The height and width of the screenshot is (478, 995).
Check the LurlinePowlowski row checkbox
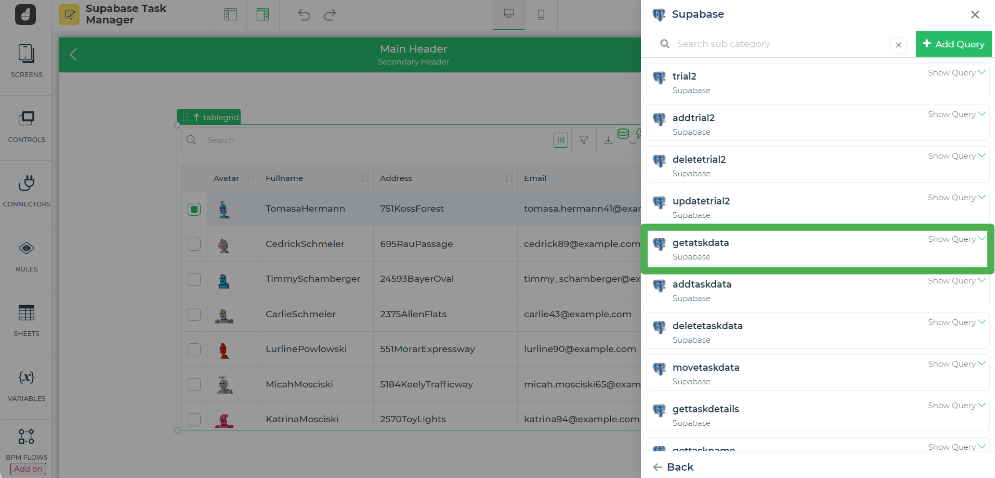pos(194,349)
